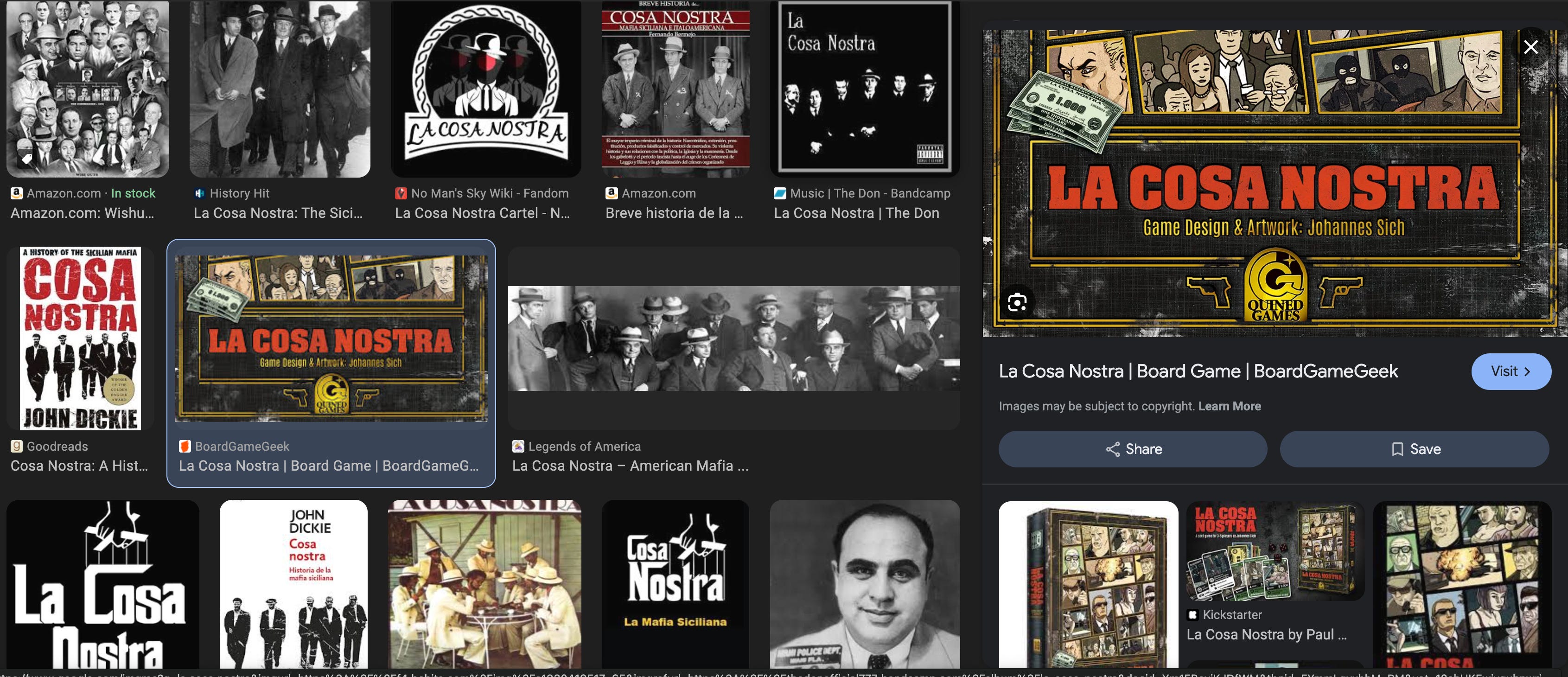Viewport: 1568px width, 677px height.
Task: Open black La Cosa Nostra puppet-hand logo thumbnail
Action: tap(103, 584)
